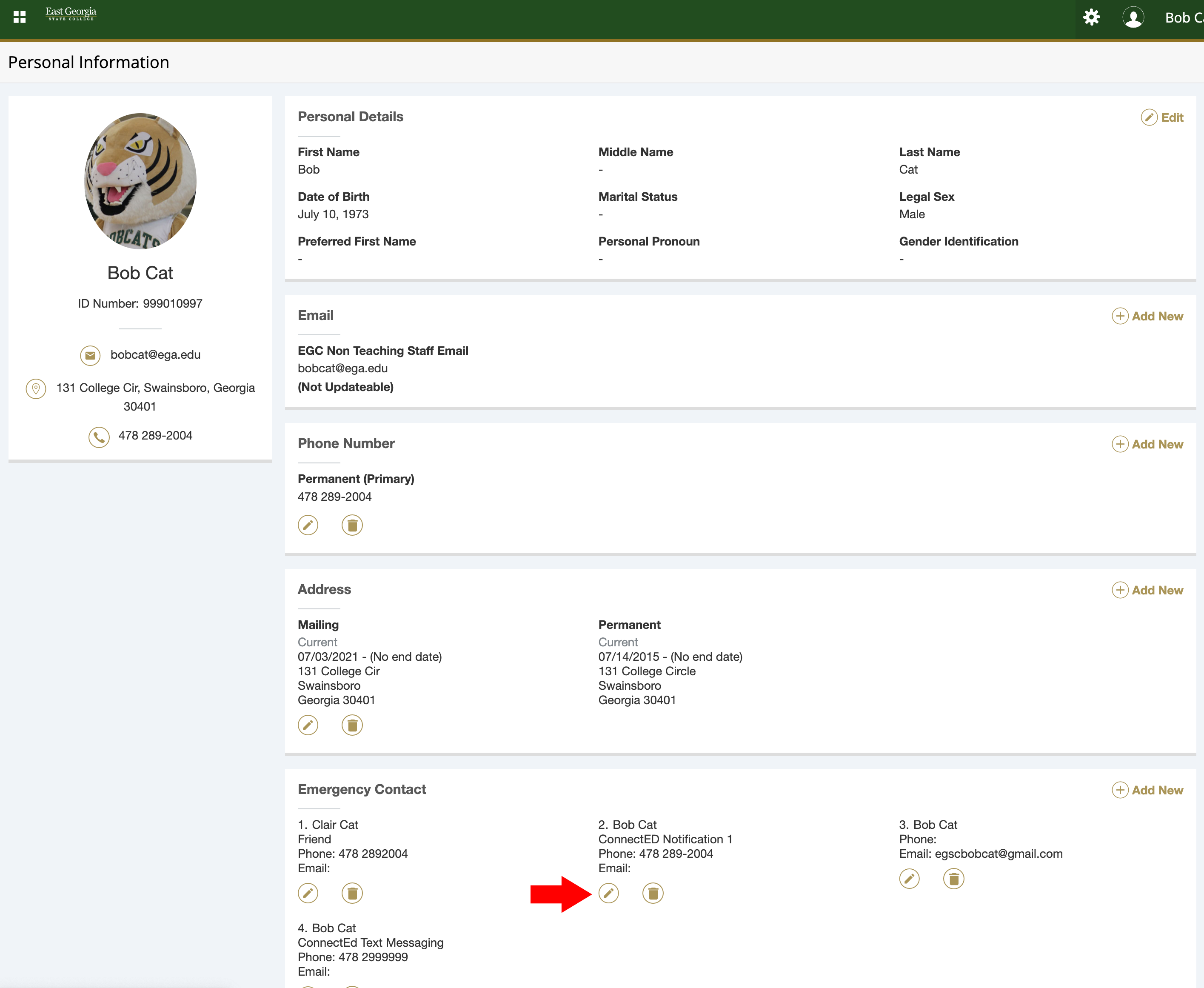
Task: Open the settings gear icon
Action: (1091, 17)
